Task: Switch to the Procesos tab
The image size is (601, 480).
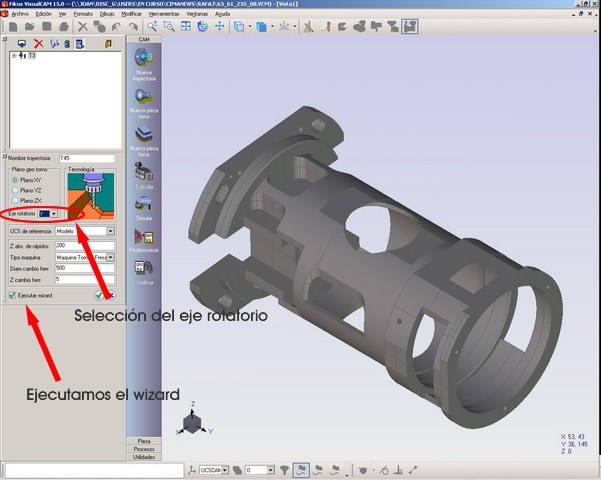Action: coord(143,449)
